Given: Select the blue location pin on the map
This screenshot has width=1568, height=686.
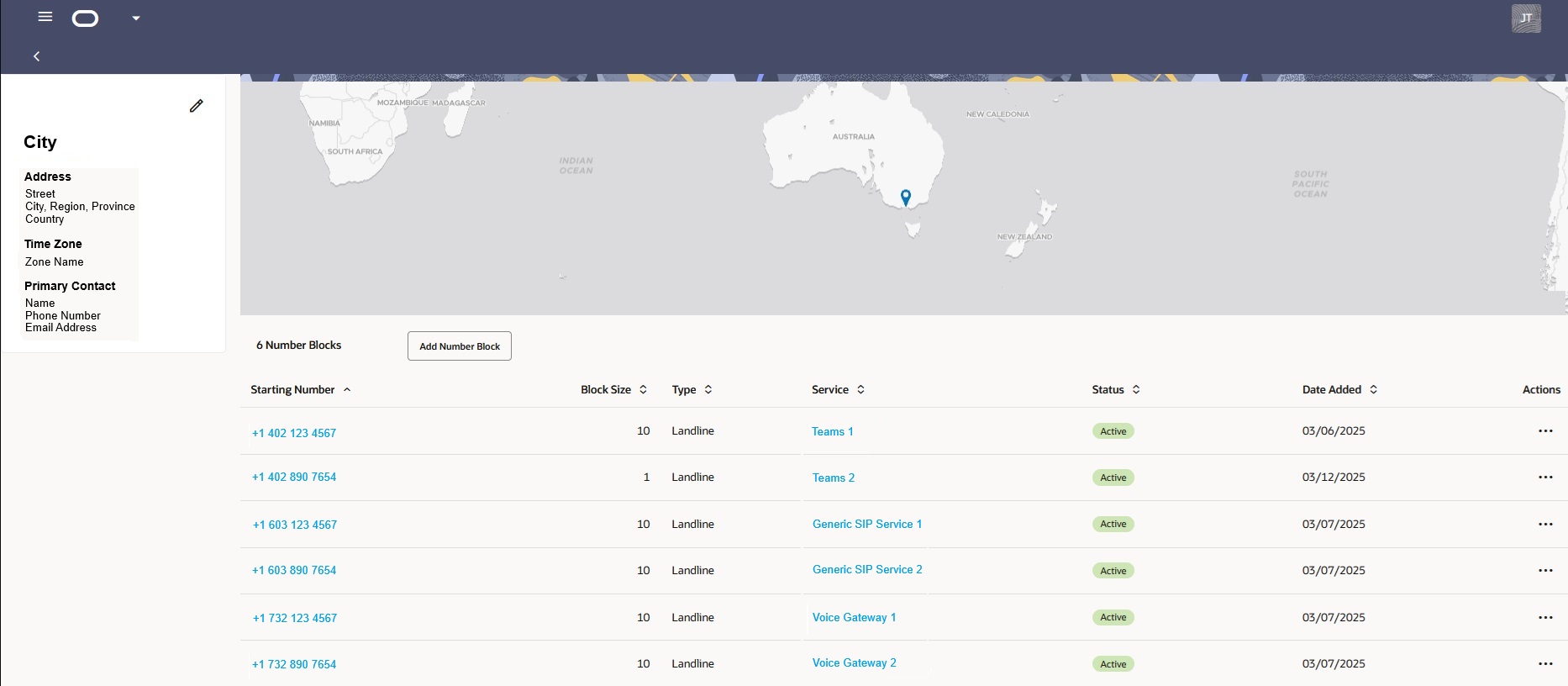Looking at the screenshot, I should click(906, 198).
